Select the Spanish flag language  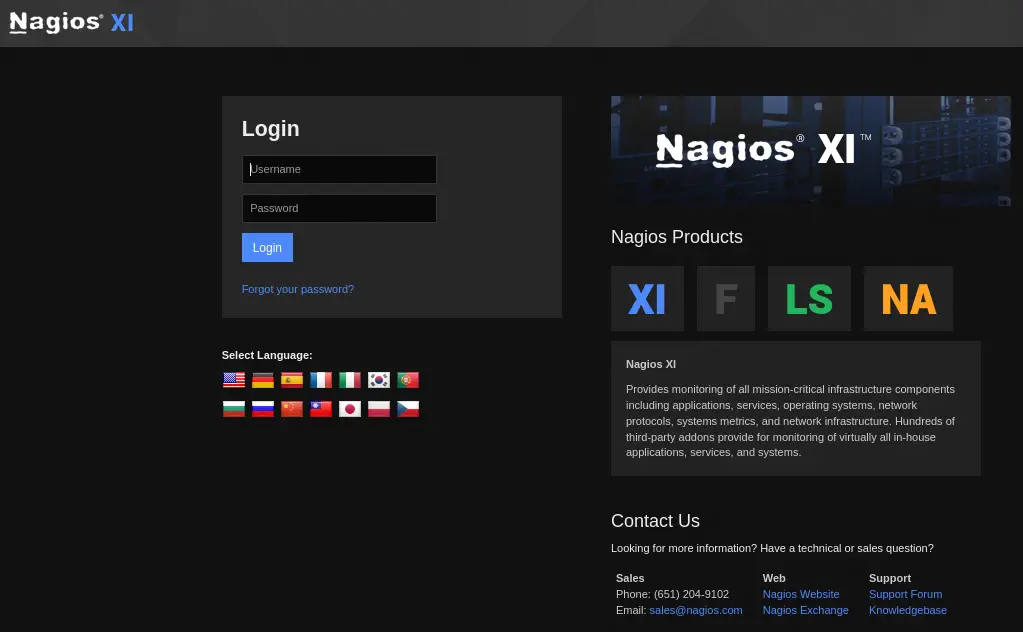[292, 380]
